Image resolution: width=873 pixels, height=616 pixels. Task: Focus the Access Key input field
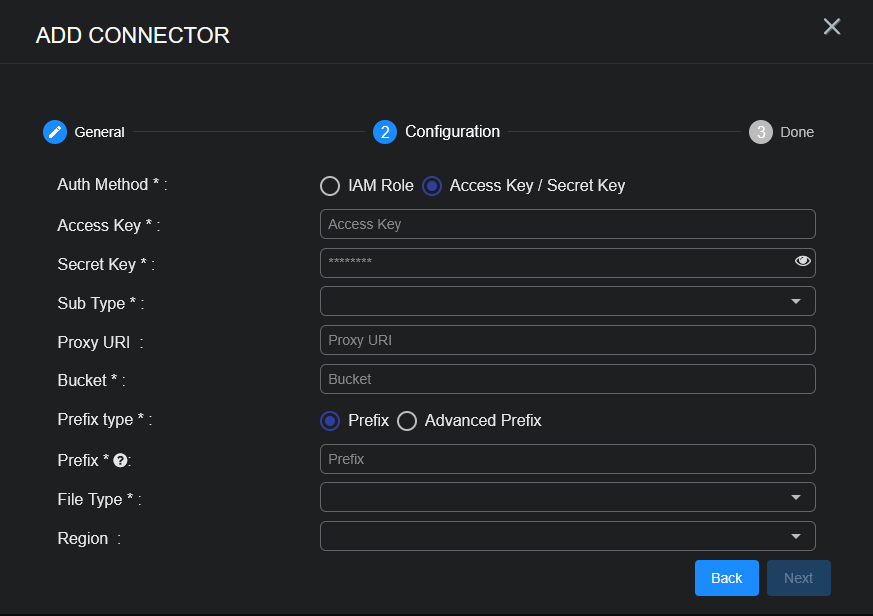567,224
